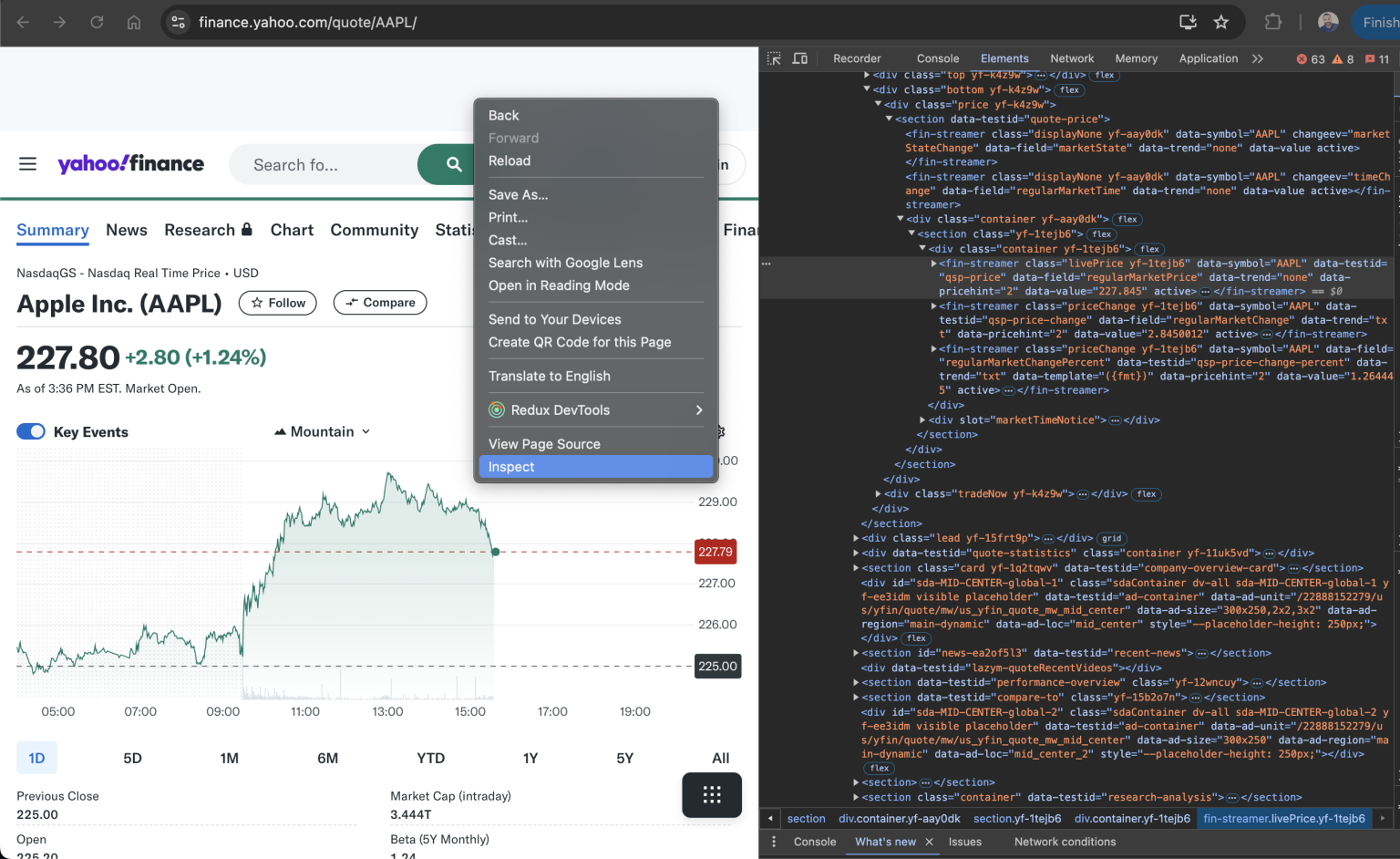Image resolution: width=1400 pixels, height=859 pixels.
Task: Toggle the Key Events switch
Action: (x=31, y=431)
